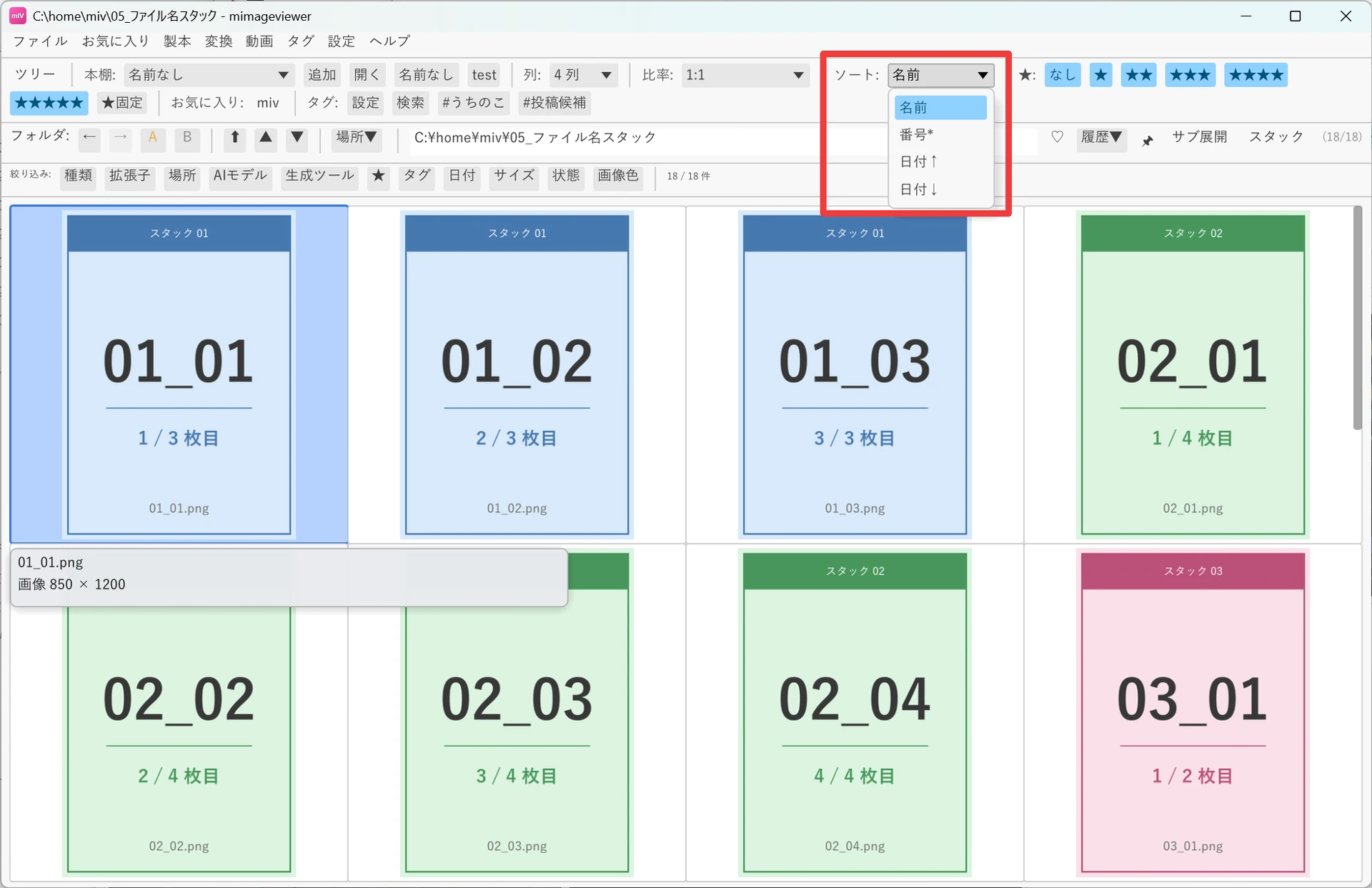The height and width of the screenshot is (888, 1372).
Task: Click the heart favorite icon
Action: [1058, 136]
